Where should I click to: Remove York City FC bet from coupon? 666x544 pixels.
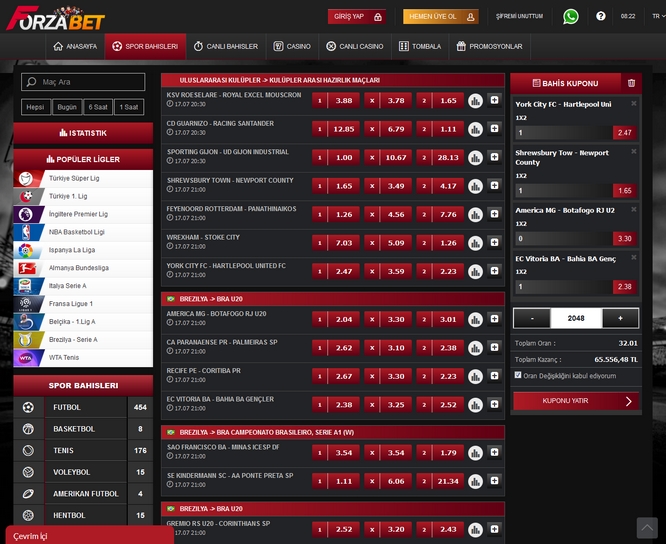point(634,104)
